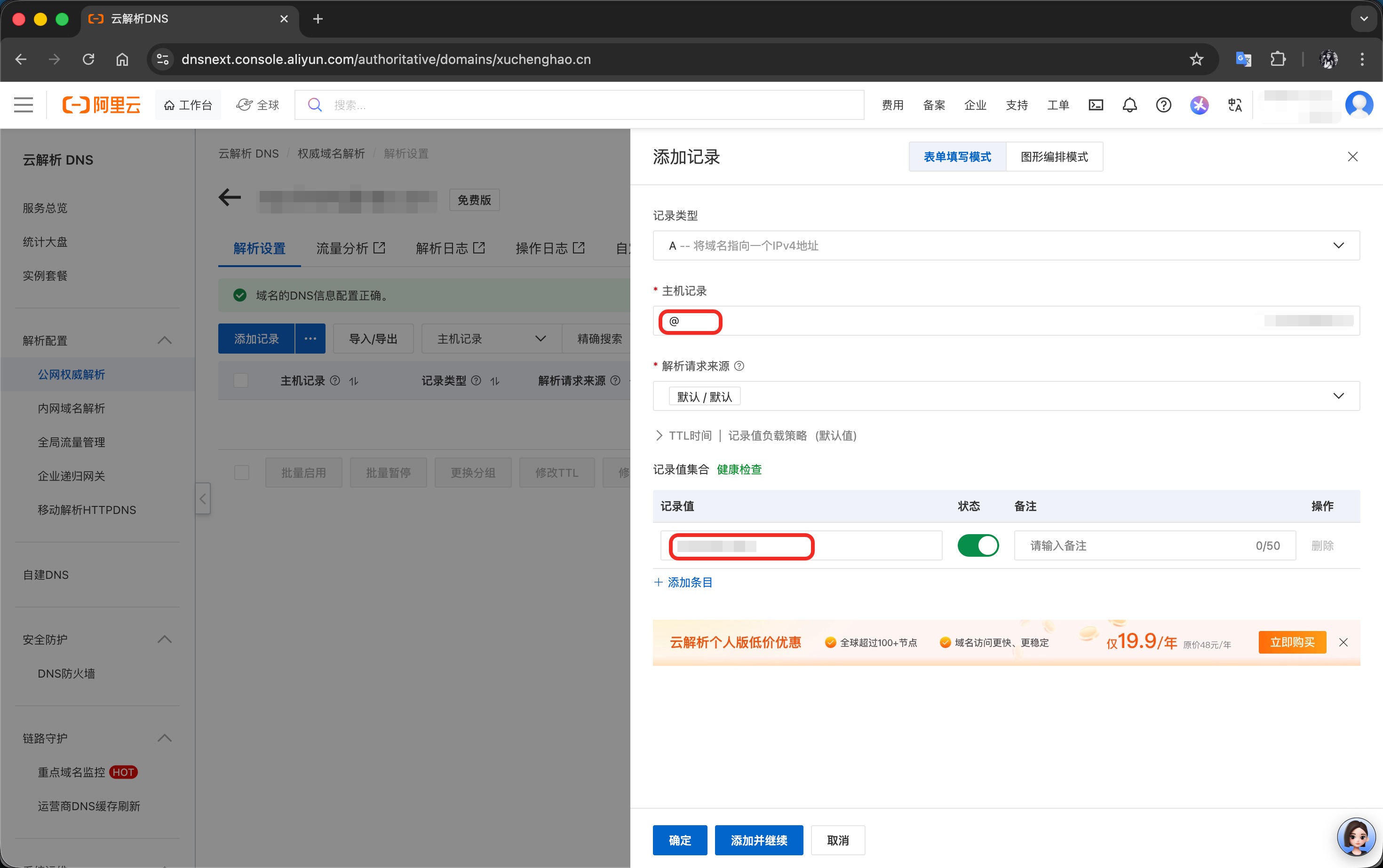Viewport: 1383px width, 868px height.
Task: Click the back arrow beside domain name
Action: [230, 198]
